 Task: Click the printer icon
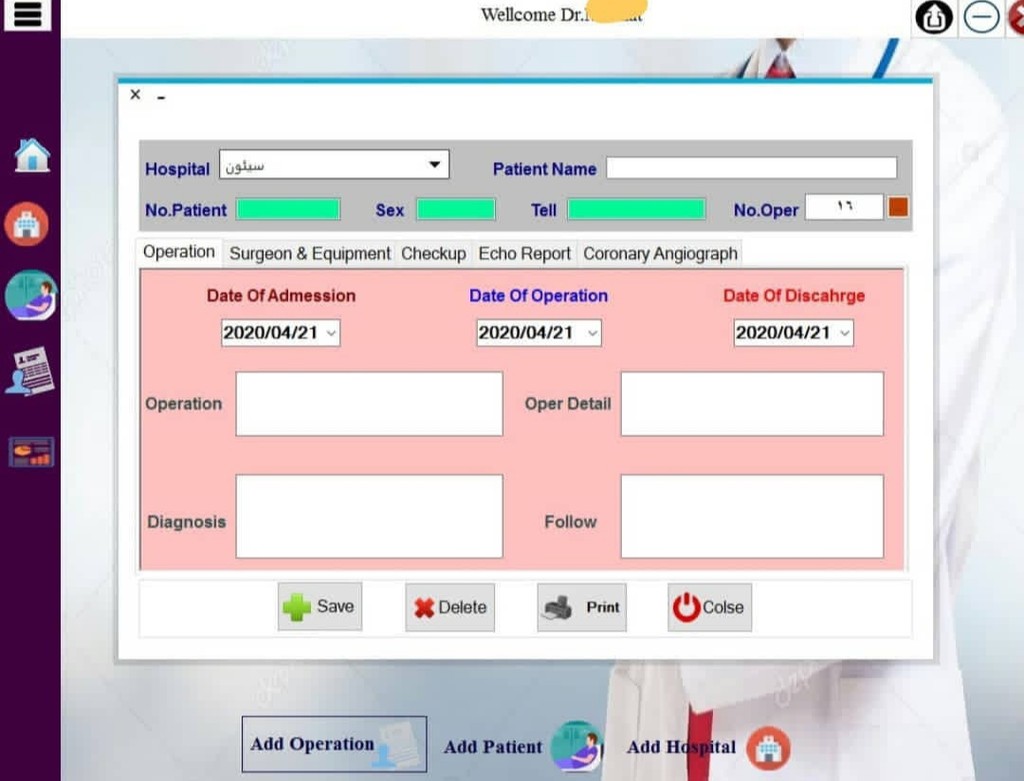point(558,608)
